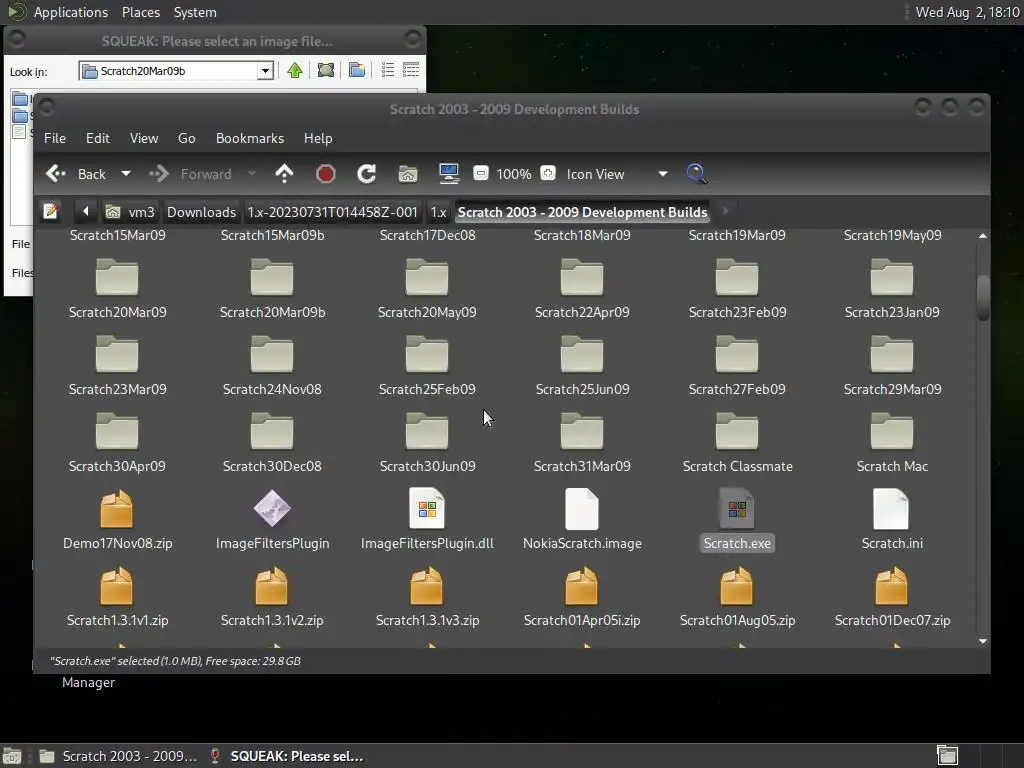Select the Scratch20May09 folder

click(426, 287)
